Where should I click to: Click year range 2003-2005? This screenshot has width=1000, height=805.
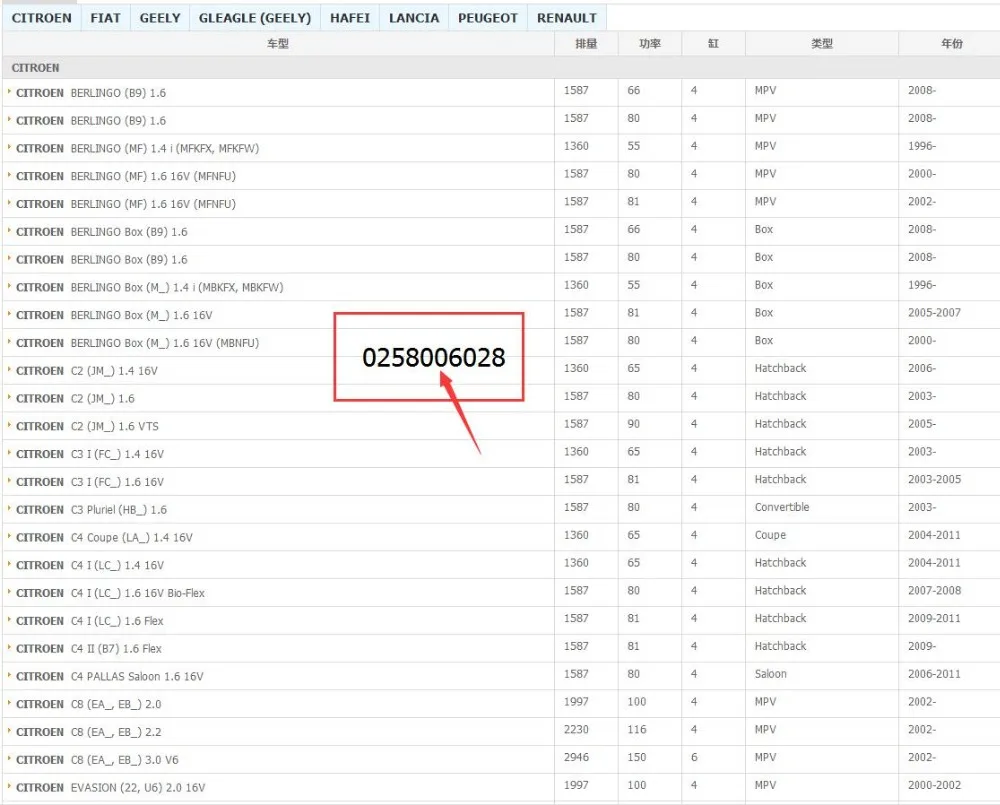pyautogui.click(x=934, y=479)
